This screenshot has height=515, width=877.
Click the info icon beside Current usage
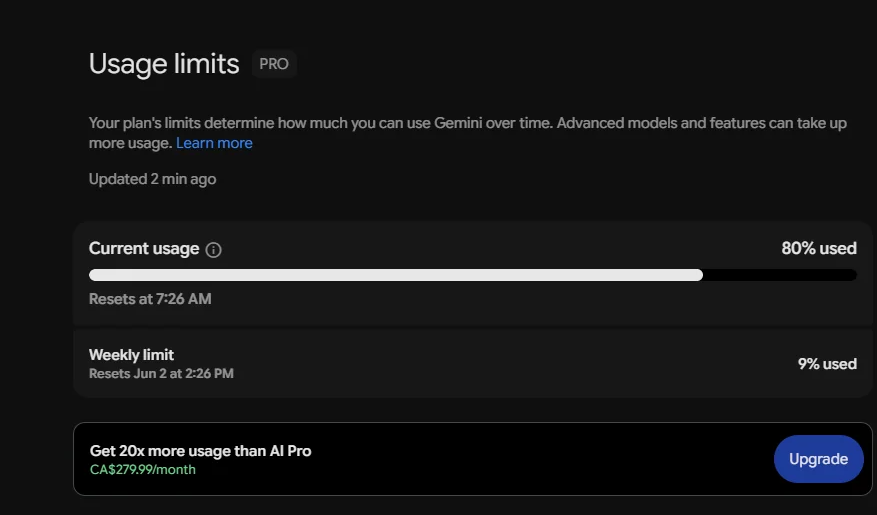tap(213, 249)
